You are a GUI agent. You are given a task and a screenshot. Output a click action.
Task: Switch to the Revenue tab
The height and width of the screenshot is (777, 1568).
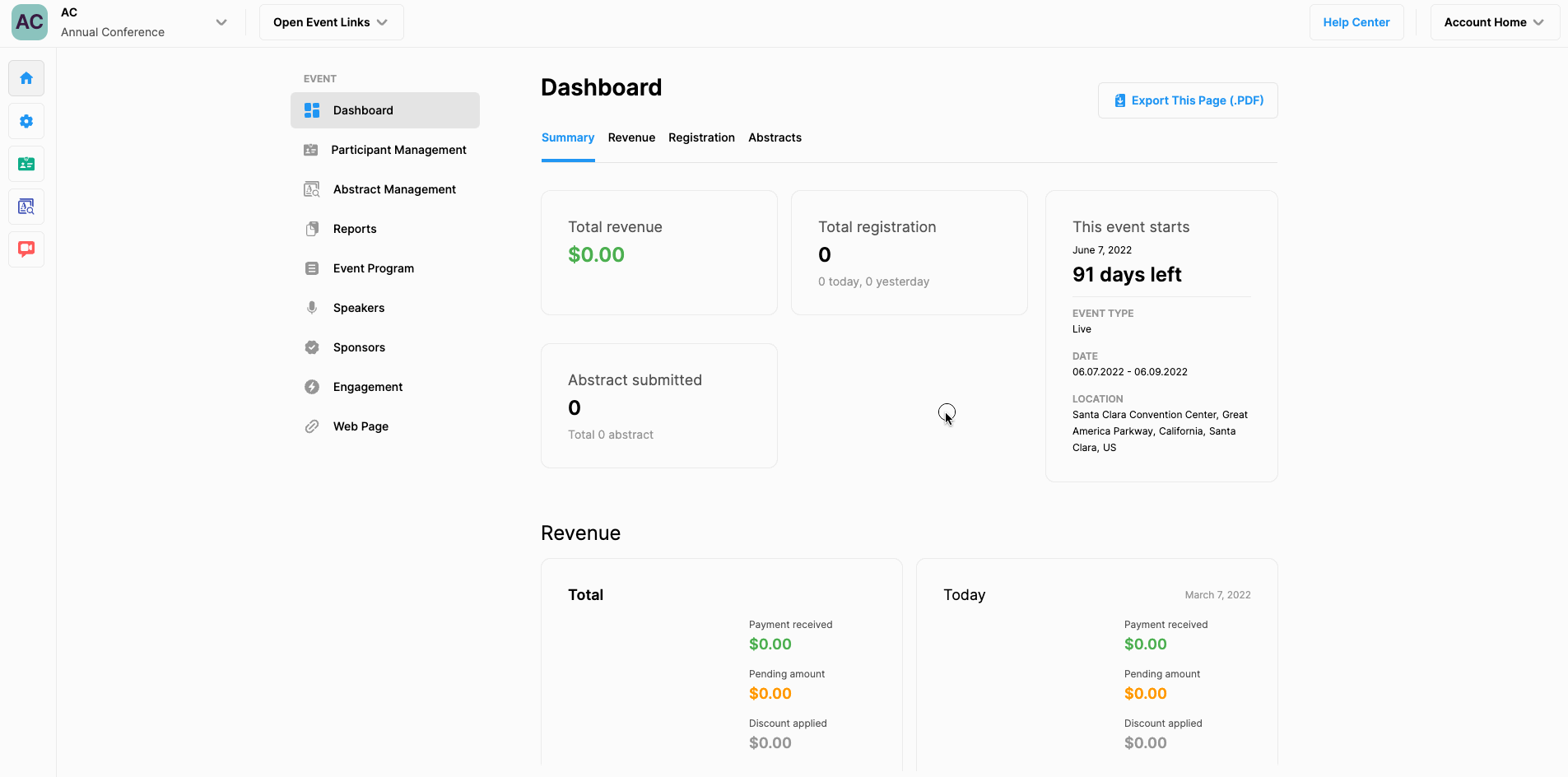pos(631,137)
